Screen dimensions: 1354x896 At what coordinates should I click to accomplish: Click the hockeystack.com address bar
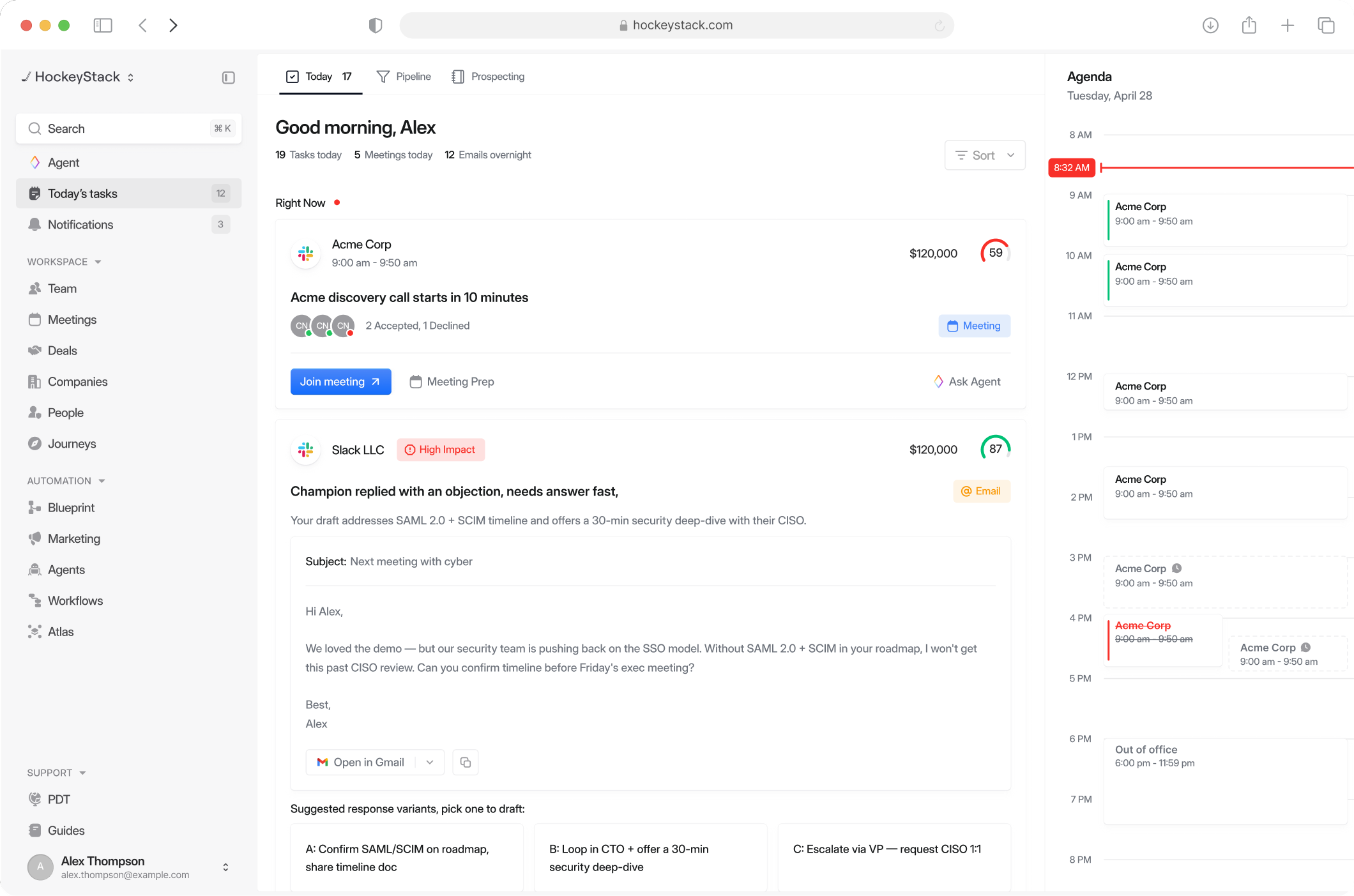(x=676, y=26)
